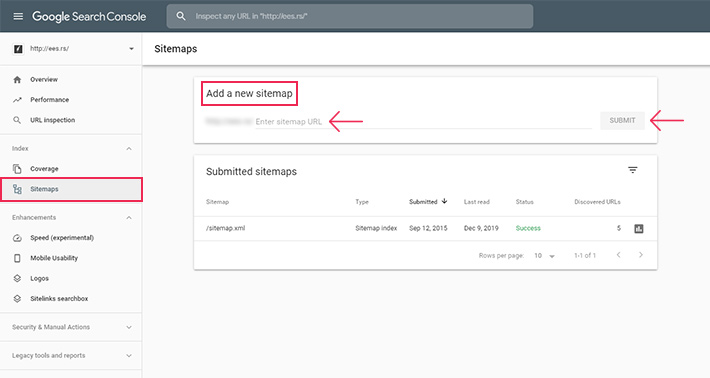
Task: Open Mobile Usability report
Action: [x=54, y=258]
